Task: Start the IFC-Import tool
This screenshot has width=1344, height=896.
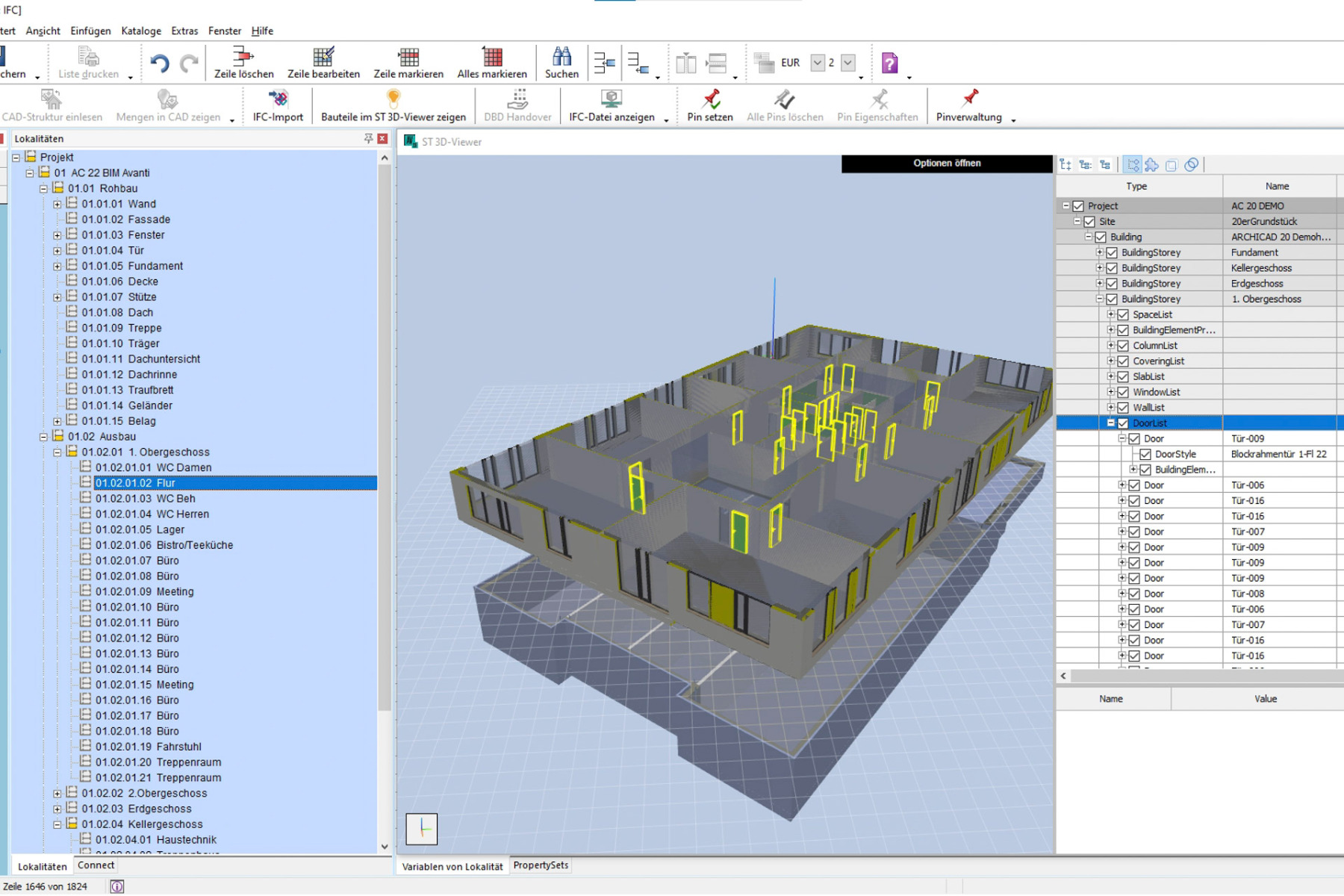Action: pyautogui.click(x=278, y=101)
